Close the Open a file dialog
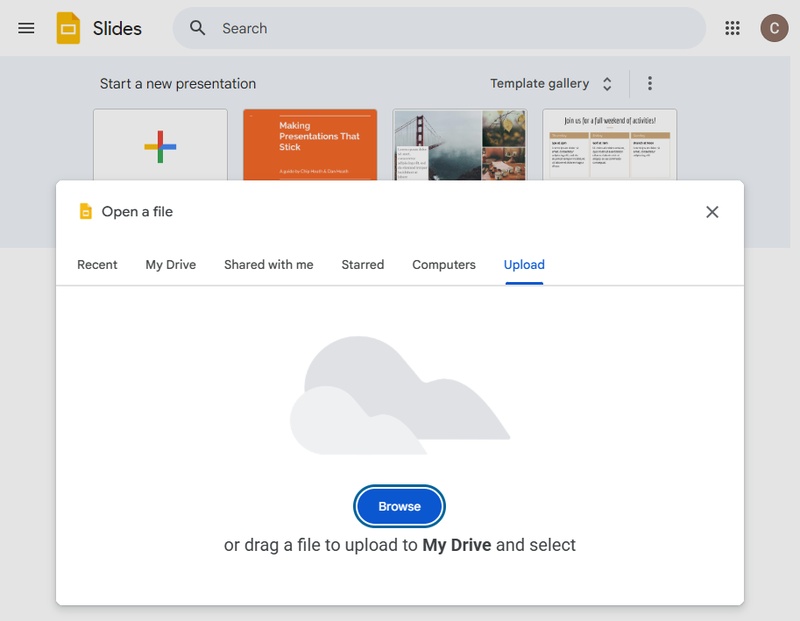Image resolution: width=800 pixels, height=621 pixels. 713,211
